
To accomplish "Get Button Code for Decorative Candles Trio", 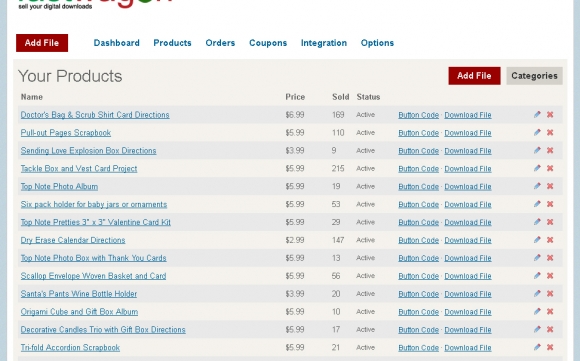I will click(x=418, y=330).
